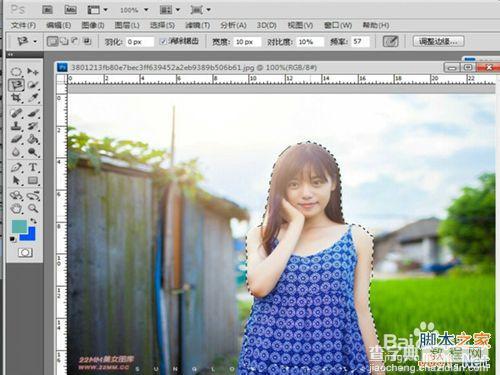Toggle the tablet pen pressure button
500x375 pixels.
point(391,41)
